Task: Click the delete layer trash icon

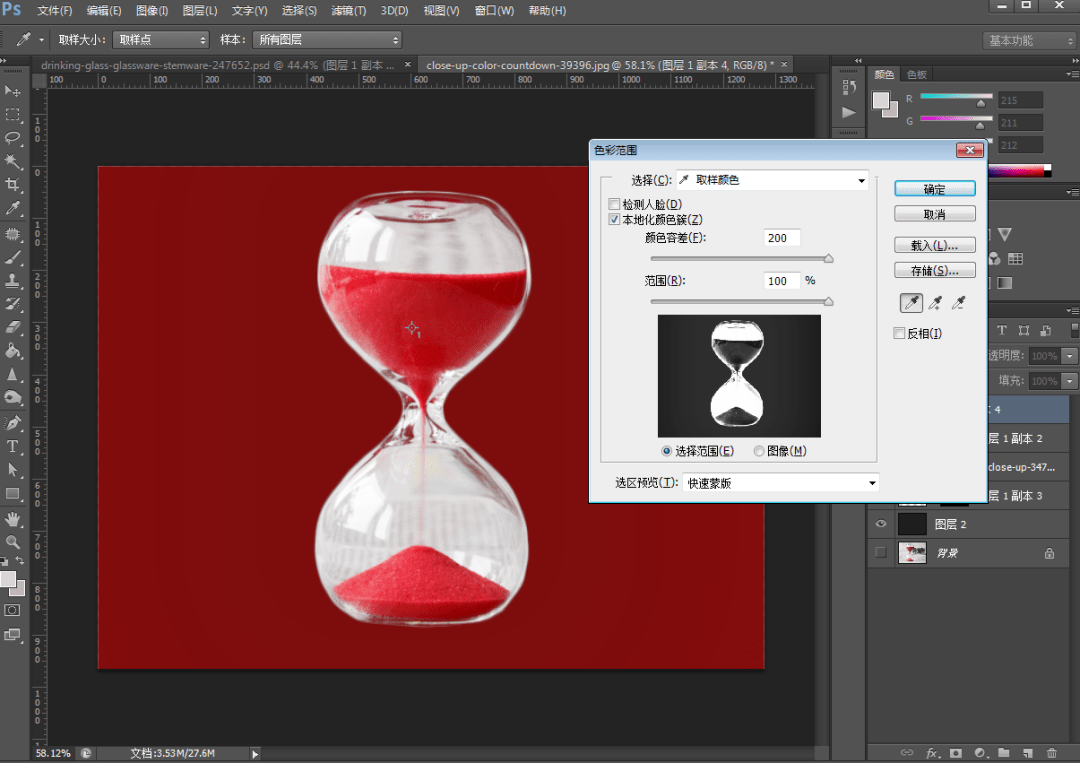Action: point(1051,753)
